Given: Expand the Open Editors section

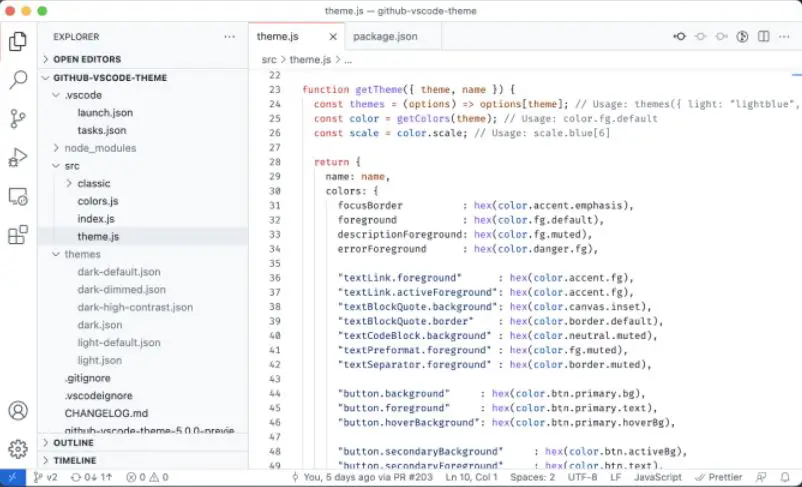Looking at the screenshot, I should pos(143,59).
